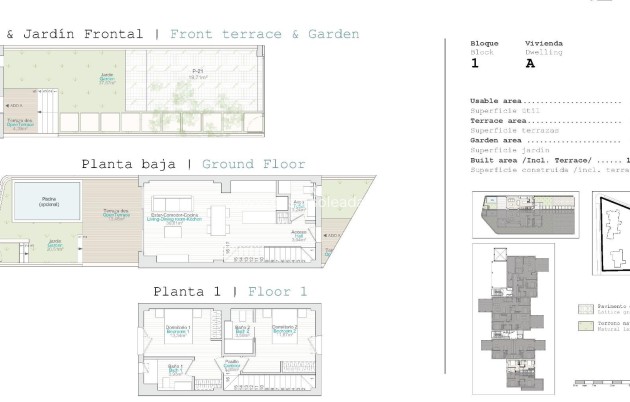Select the Bedroom 1 room label
Image resolution: width=630 pixels, height=402 pixels.
click(178, 332)
